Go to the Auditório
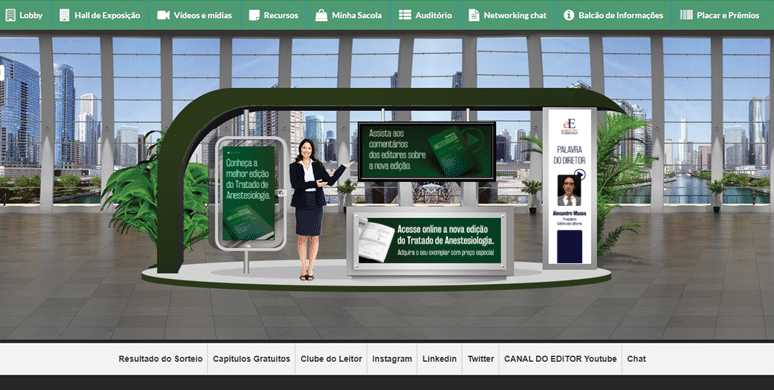The width and height of the screenshot is (774, 390). 426,15
